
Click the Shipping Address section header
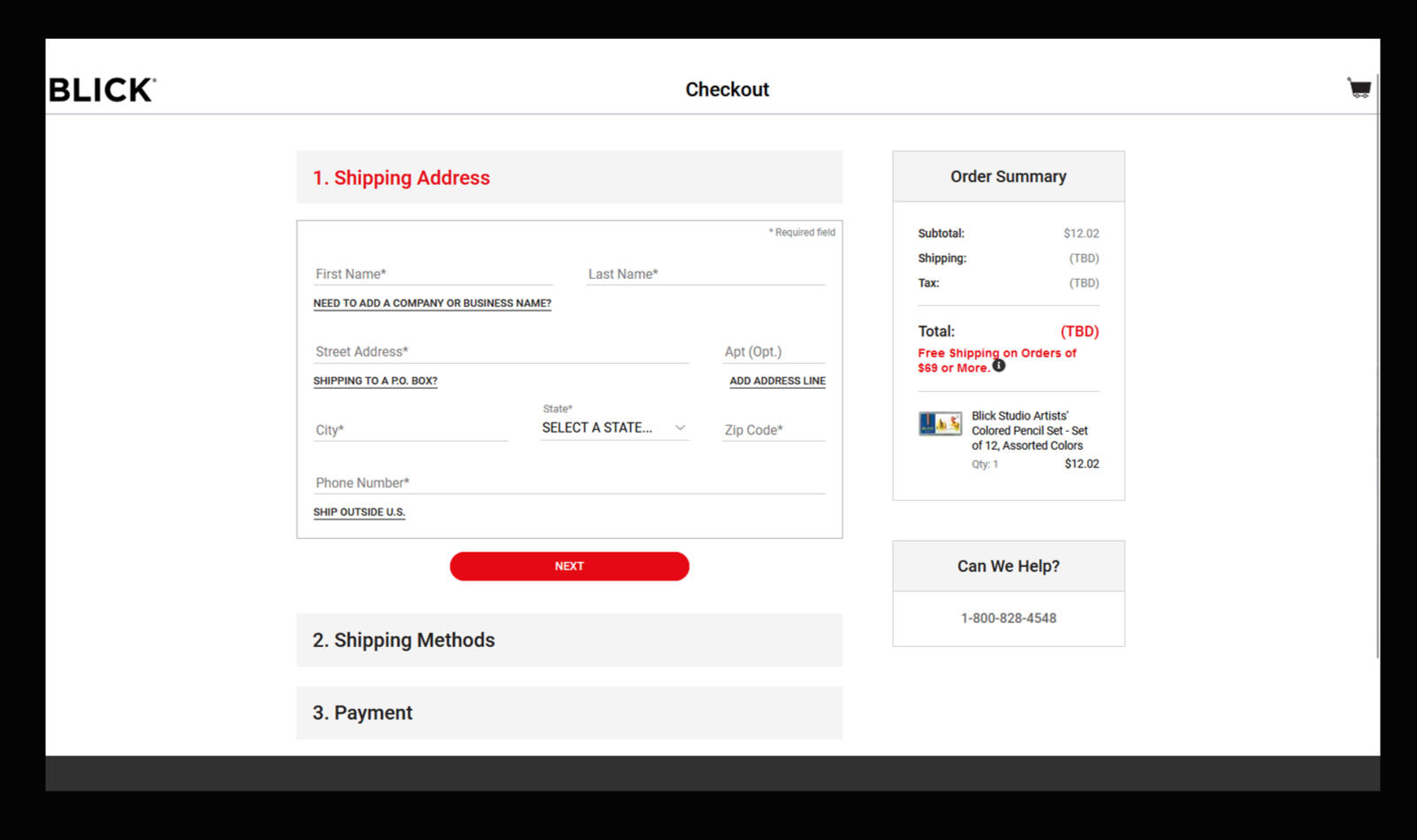pos(569,178)
